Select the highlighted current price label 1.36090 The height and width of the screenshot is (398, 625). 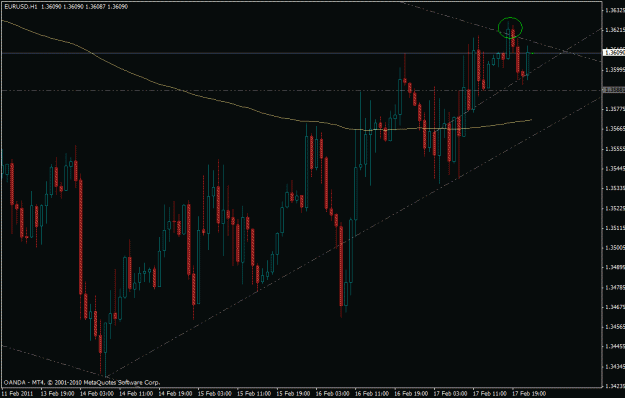pos(614,53)
